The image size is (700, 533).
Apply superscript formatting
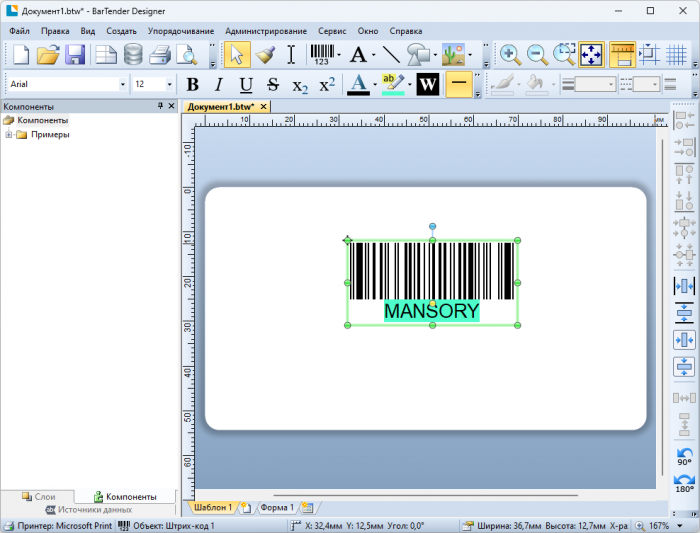pyautogui.click(x=327, y=84)
